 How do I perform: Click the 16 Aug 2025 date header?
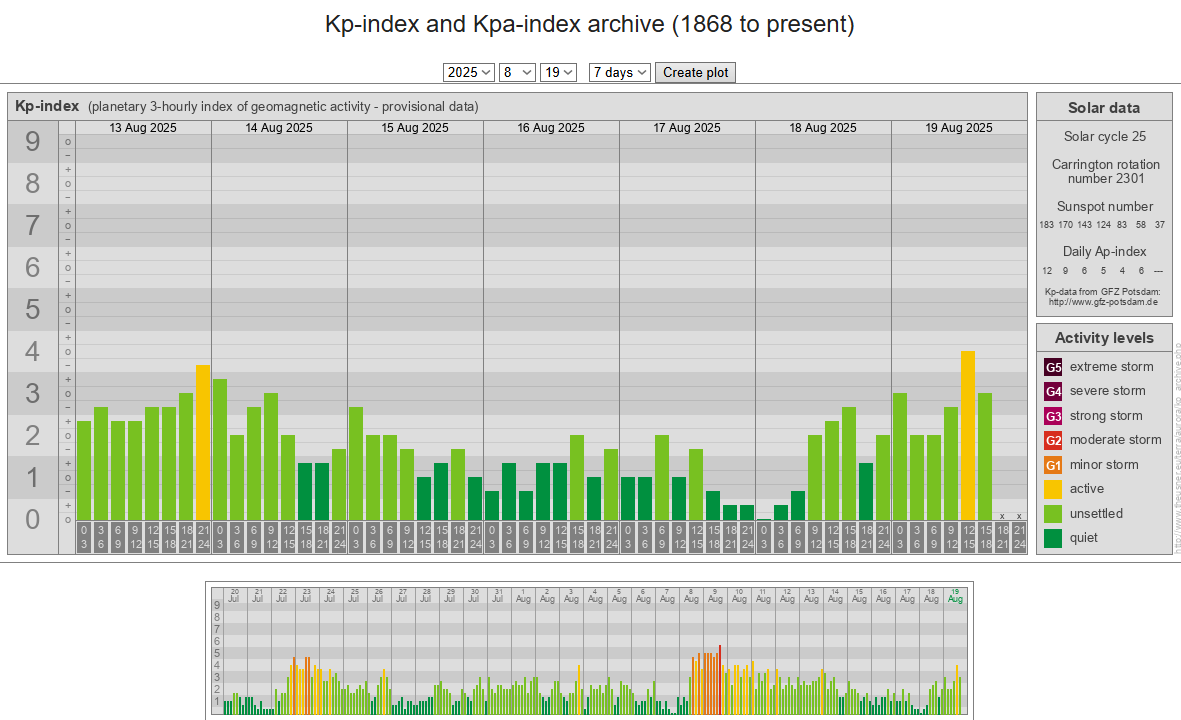551,128
